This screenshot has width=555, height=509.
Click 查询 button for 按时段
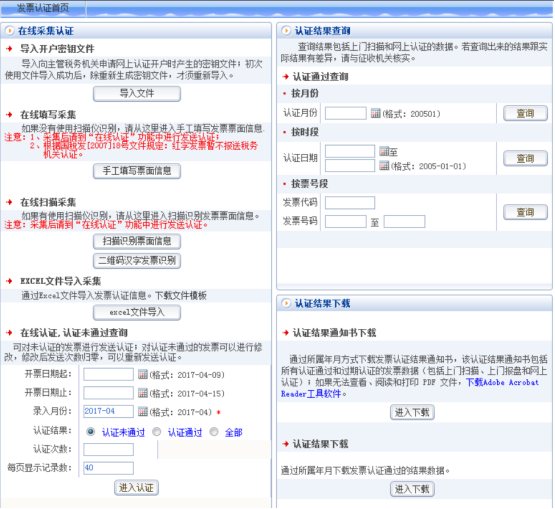525,158
